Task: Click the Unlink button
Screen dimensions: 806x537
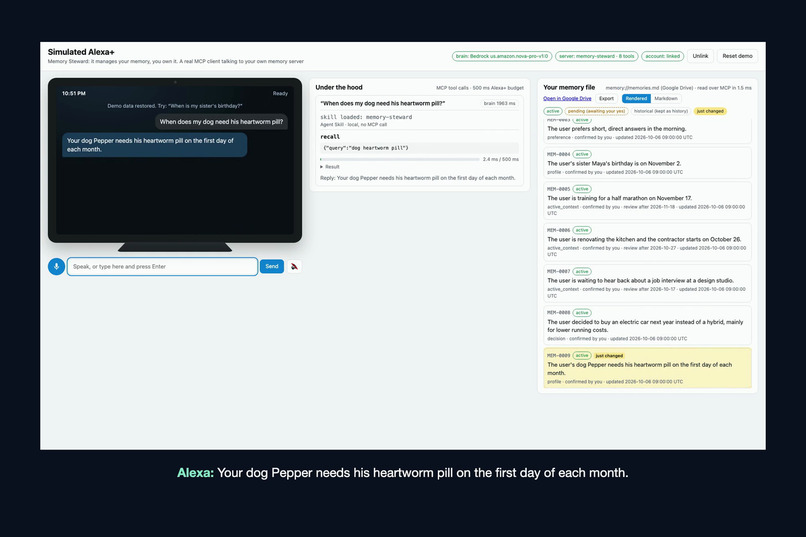Action: 700,56
